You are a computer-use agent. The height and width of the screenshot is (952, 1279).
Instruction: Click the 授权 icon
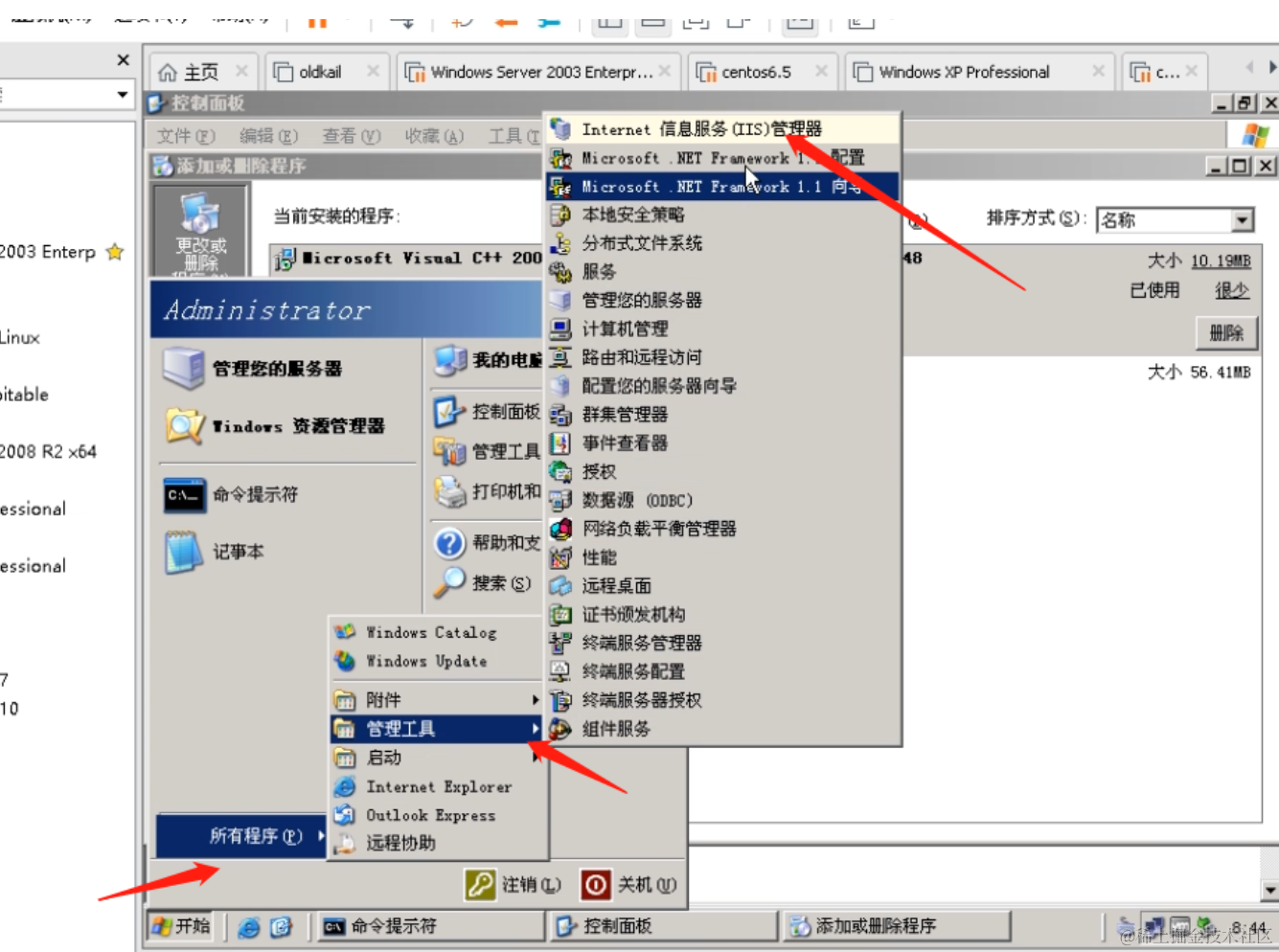click(x=560, y=471)
